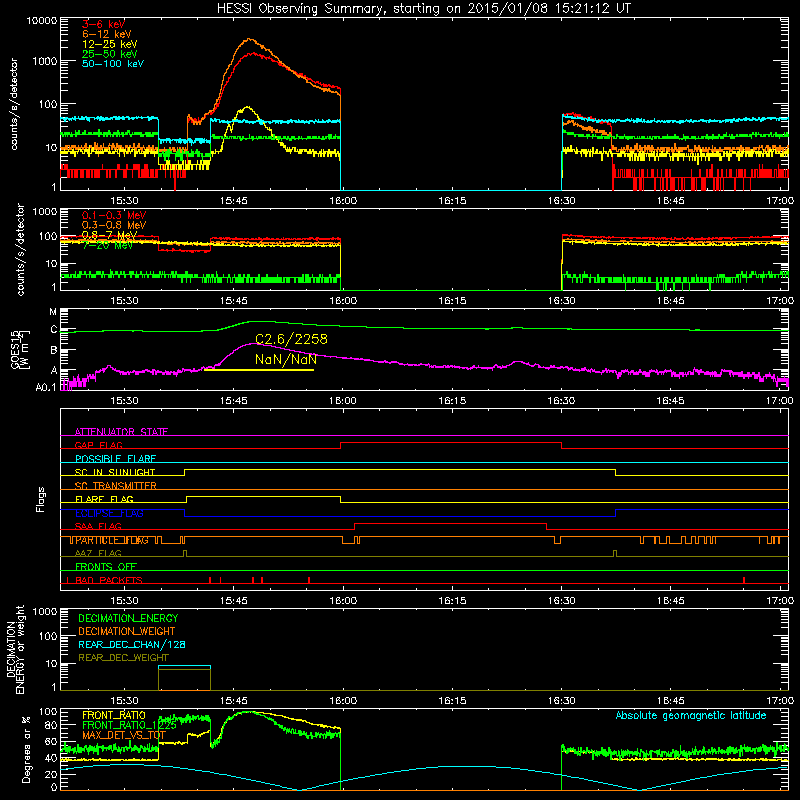
Task: Click the Flags axis label
Action: [x=40, y=499]
